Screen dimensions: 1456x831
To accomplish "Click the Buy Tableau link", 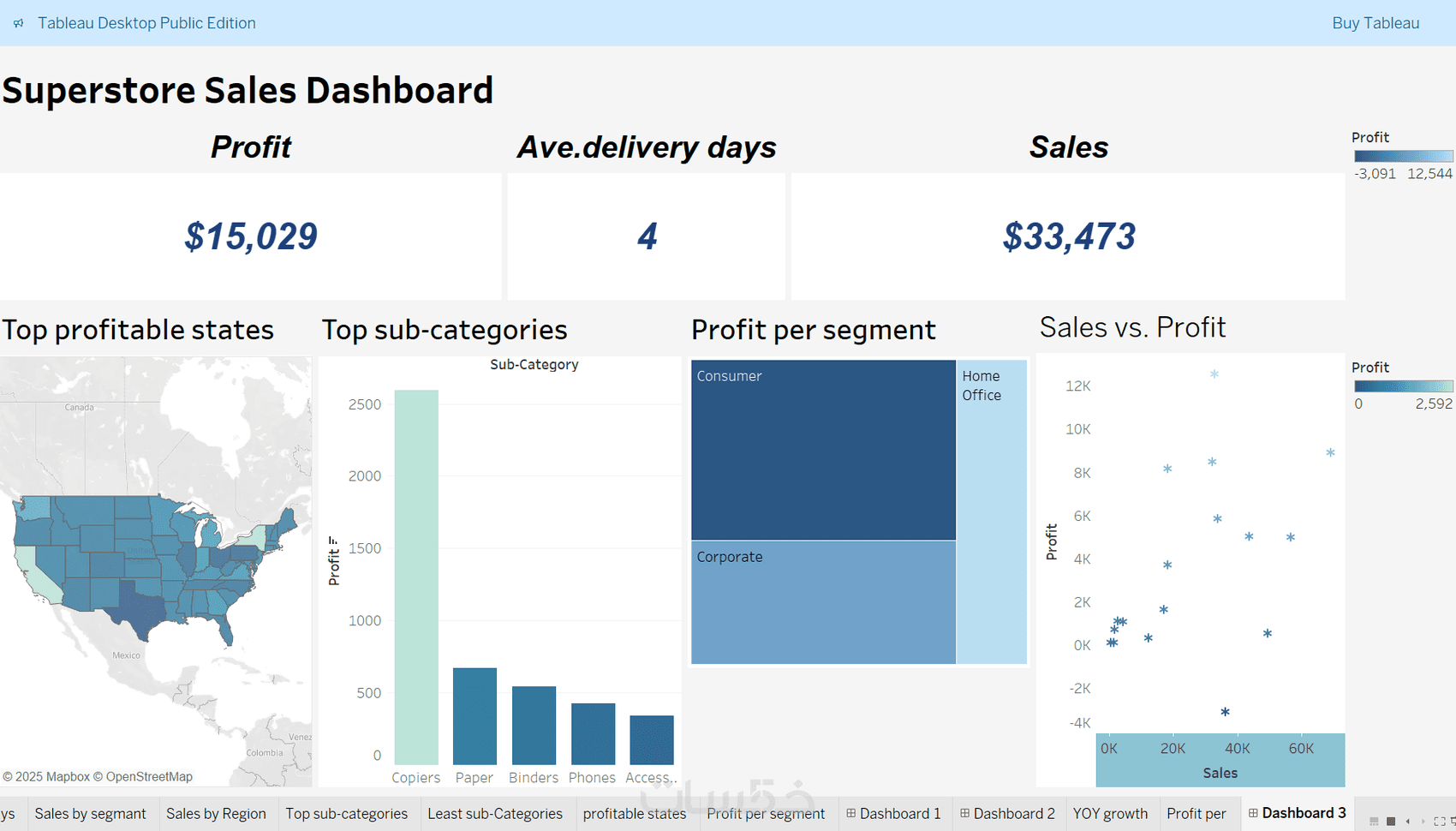I will click(x=1375, y=23).
